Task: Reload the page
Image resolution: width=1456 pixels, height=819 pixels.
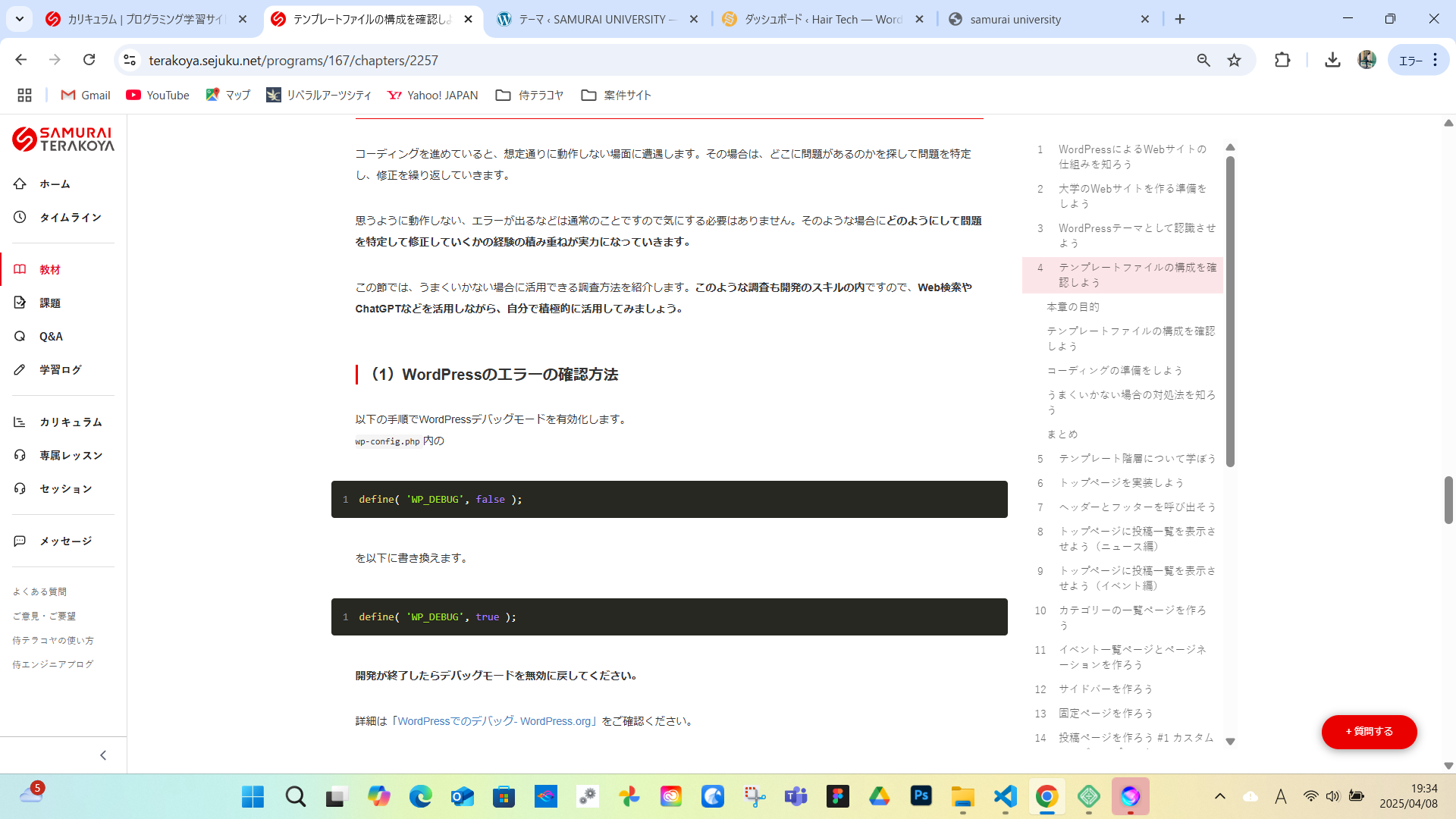Action: [89, 60]
